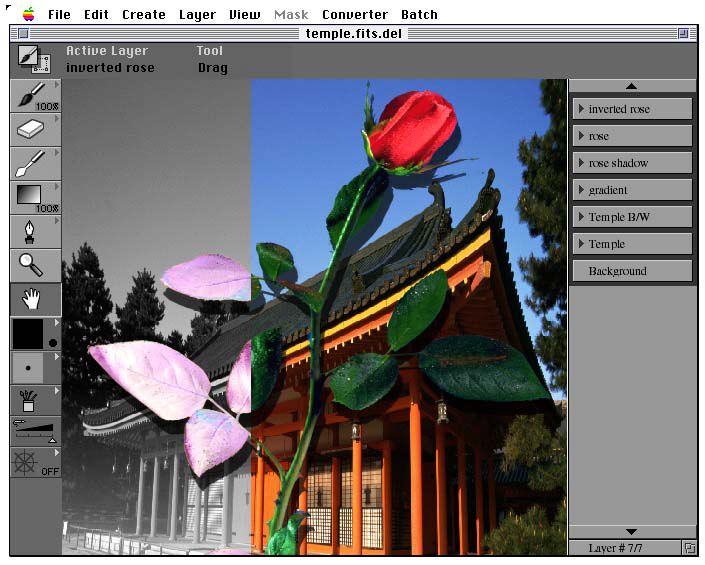
Task: Open the Create menu
Action: pyautogui.click(x=144, y=15)
